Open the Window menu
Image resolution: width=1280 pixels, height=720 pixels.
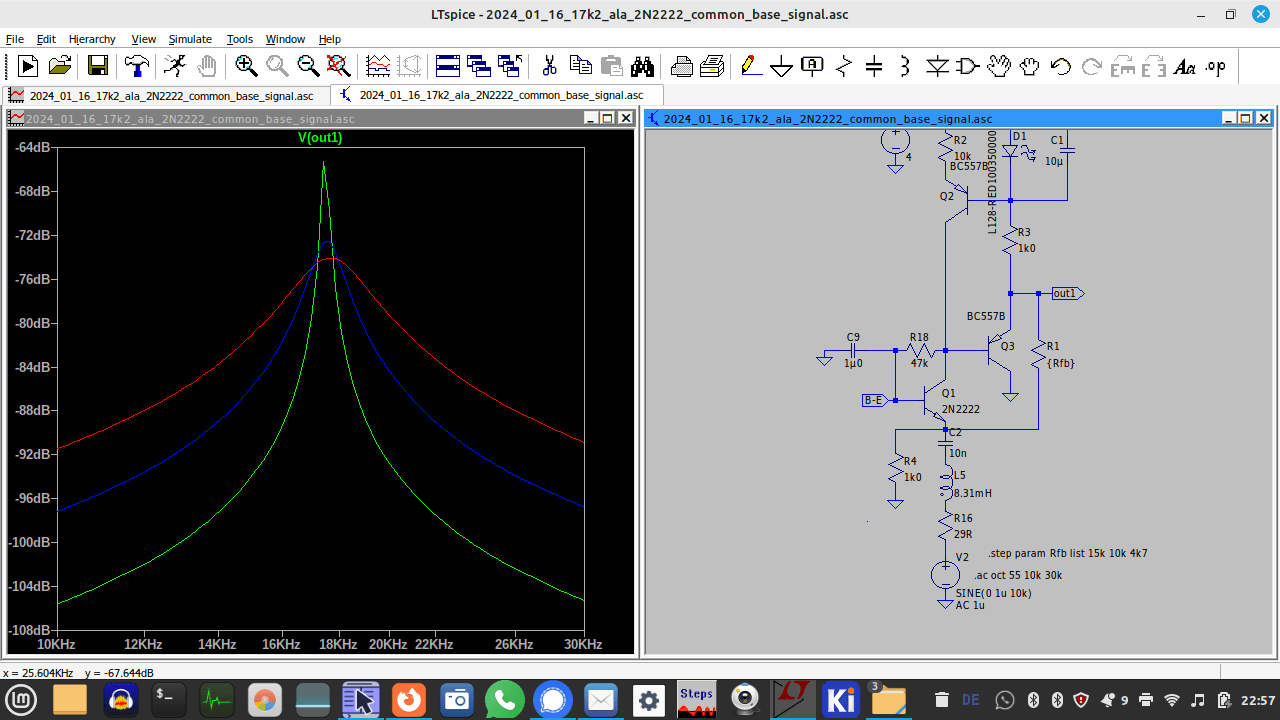pyautogui.click(x=285, y=39)
